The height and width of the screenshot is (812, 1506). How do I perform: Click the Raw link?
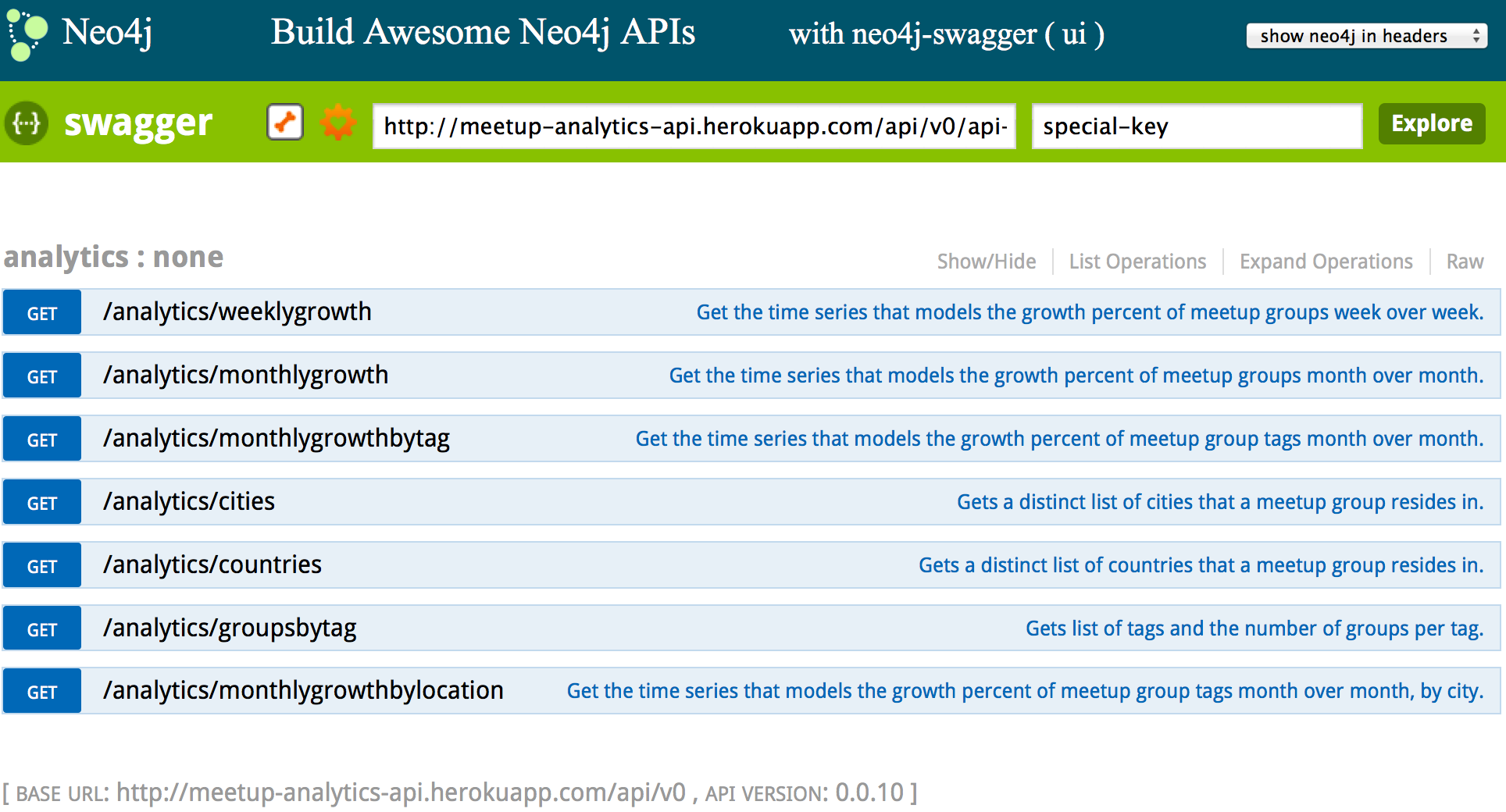point(1465,262)
